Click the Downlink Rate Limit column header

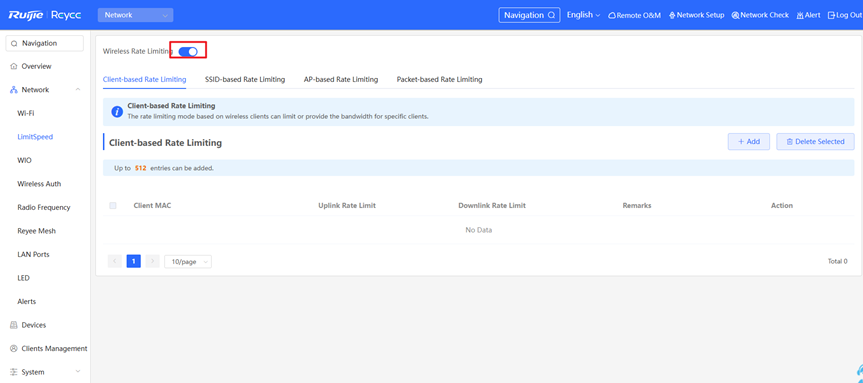[x=492, y=205]
